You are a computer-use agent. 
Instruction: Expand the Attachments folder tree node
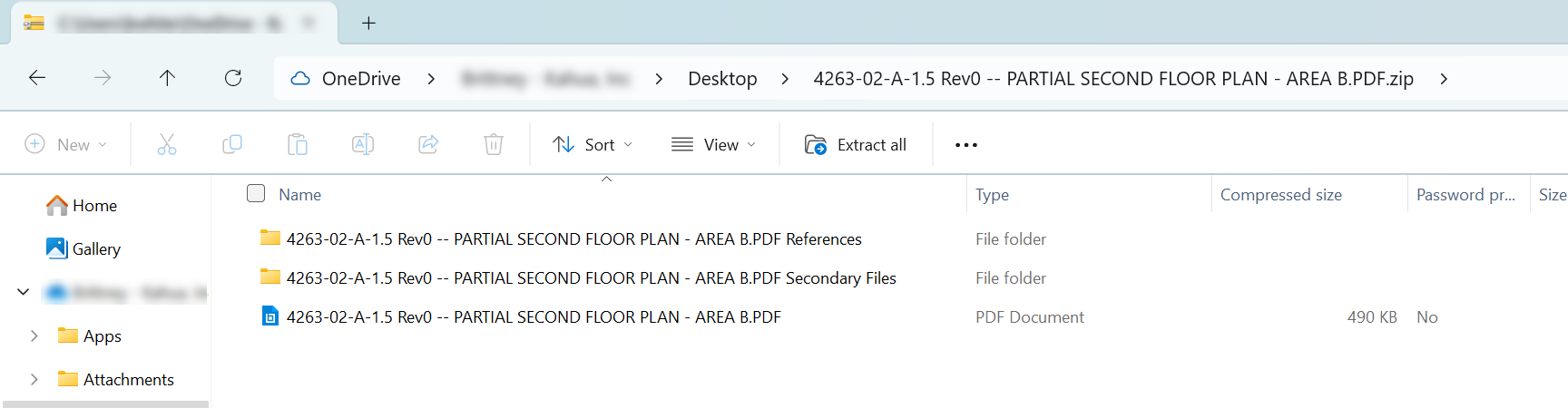(x=34, y=379)
